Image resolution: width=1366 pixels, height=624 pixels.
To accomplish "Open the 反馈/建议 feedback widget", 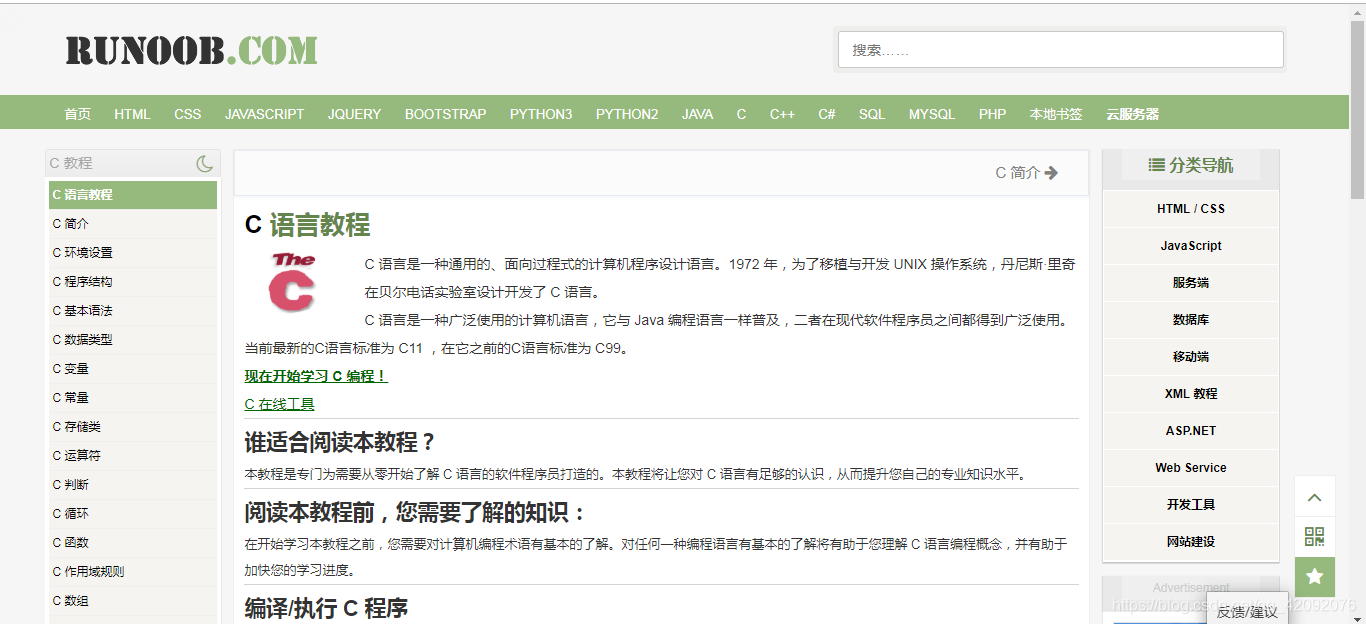I will point(1246,610).
